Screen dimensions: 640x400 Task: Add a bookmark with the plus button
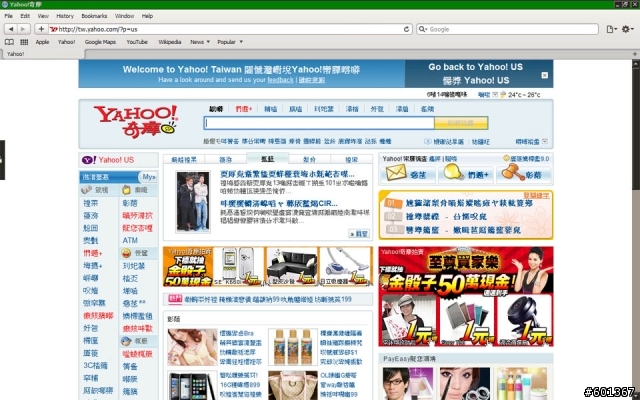pos(41,29)
